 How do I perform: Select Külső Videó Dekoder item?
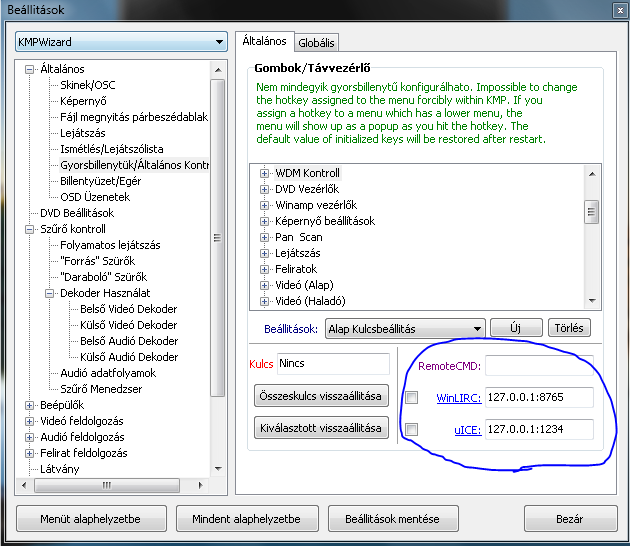(x=129, y=325)
